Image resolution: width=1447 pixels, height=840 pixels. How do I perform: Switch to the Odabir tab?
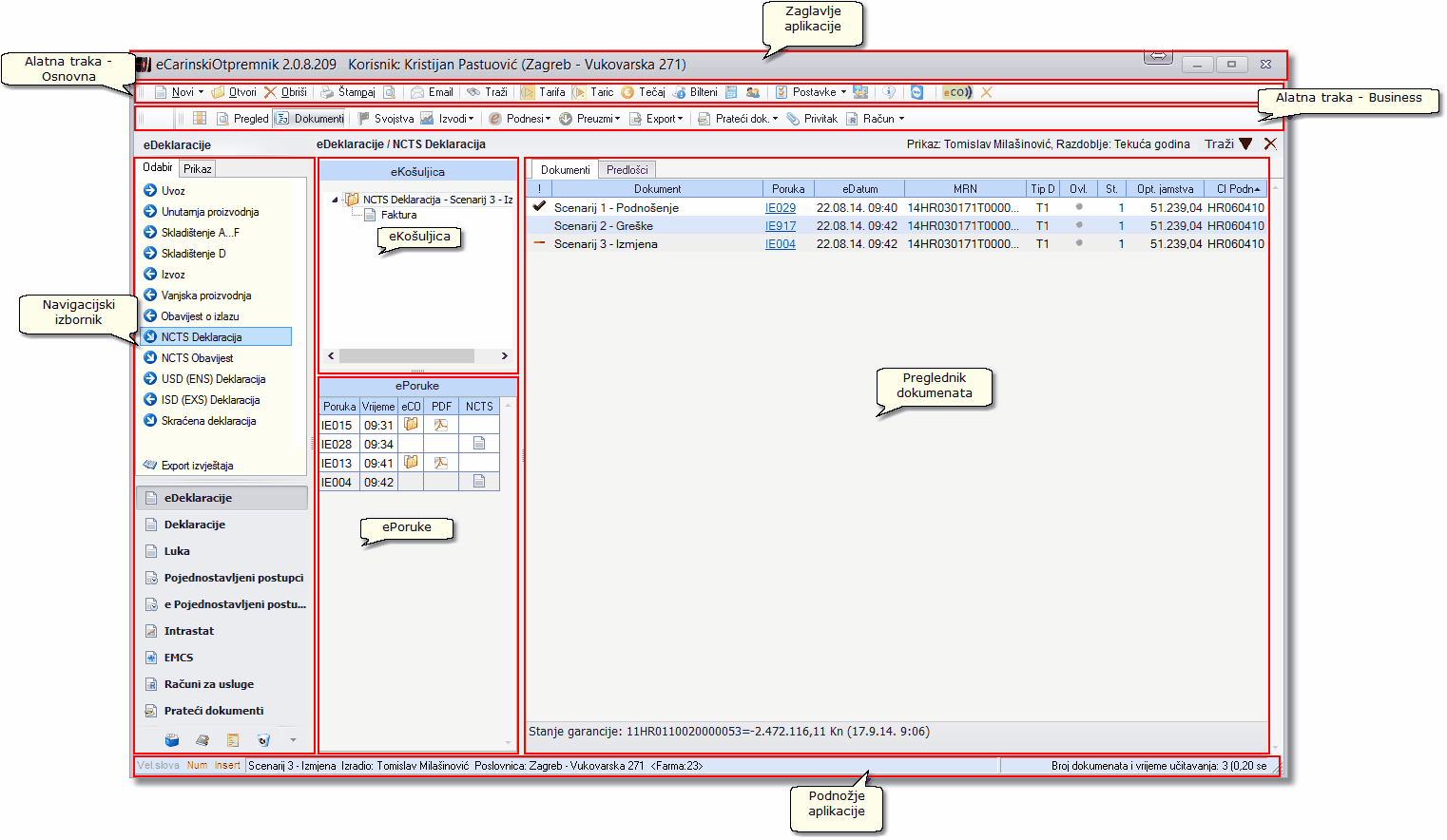pyautogui.click(x=158, y=167)
